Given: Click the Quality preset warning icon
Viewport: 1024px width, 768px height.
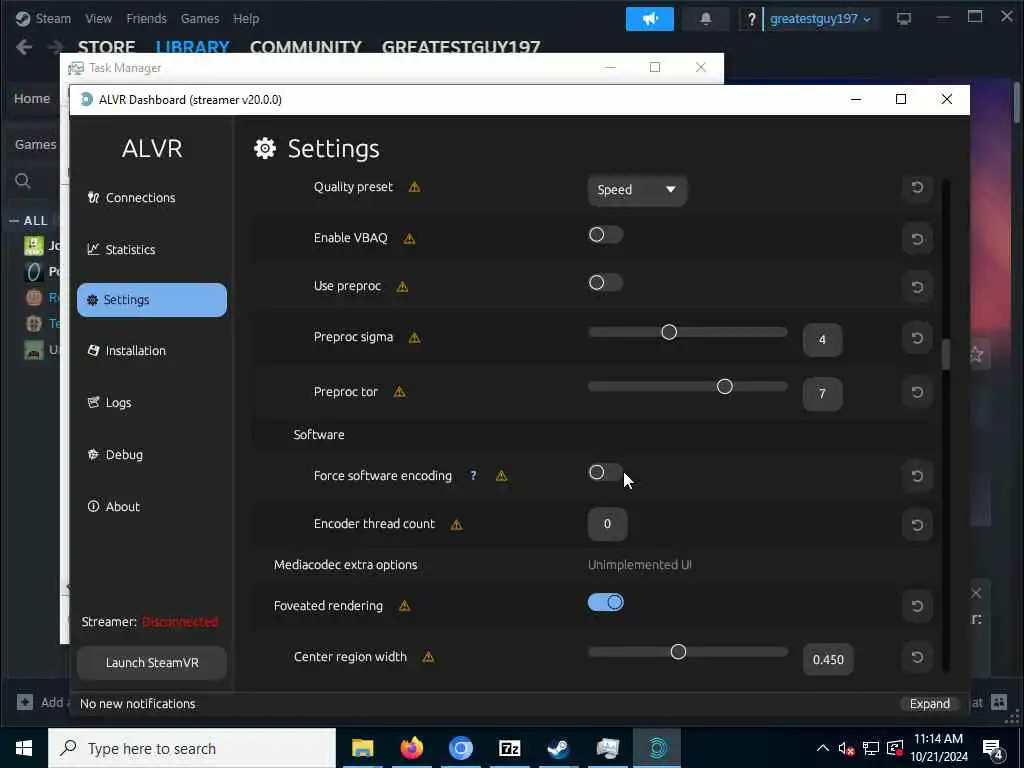Looking at the screenshot, I should point(414,187).
